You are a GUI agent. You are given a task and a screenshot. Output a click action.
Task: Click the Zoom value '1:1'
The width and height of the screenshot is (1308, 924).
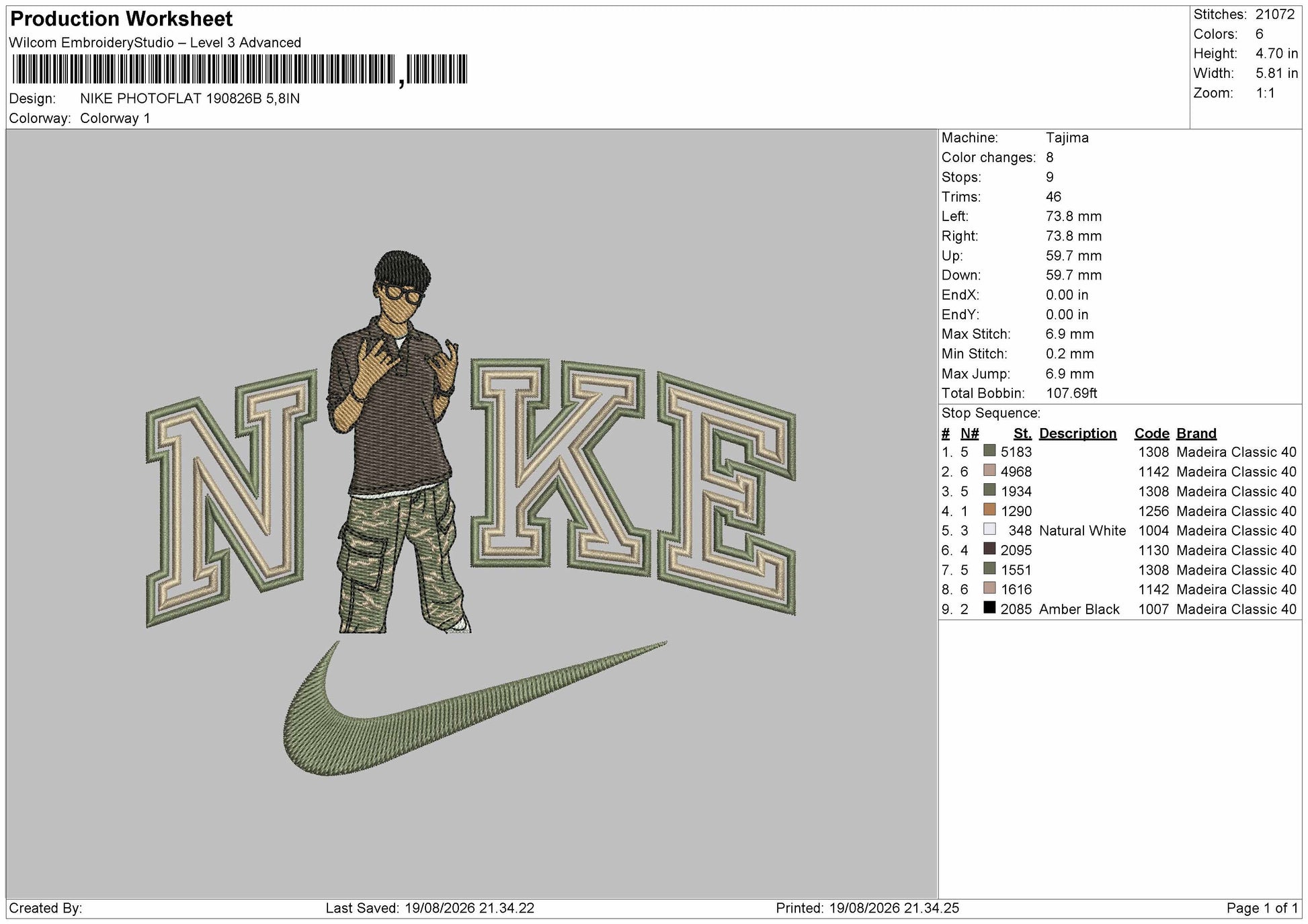[1266, 93]
